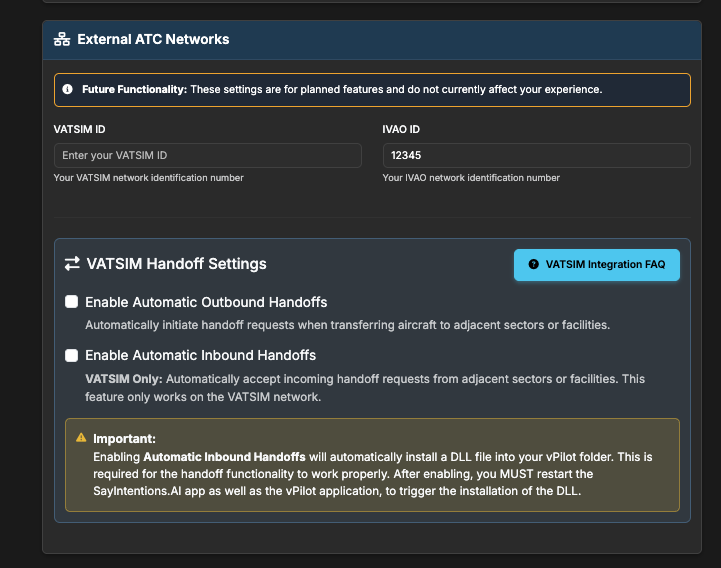Focus the VATSIM ID input field

(x=208, y=155)
